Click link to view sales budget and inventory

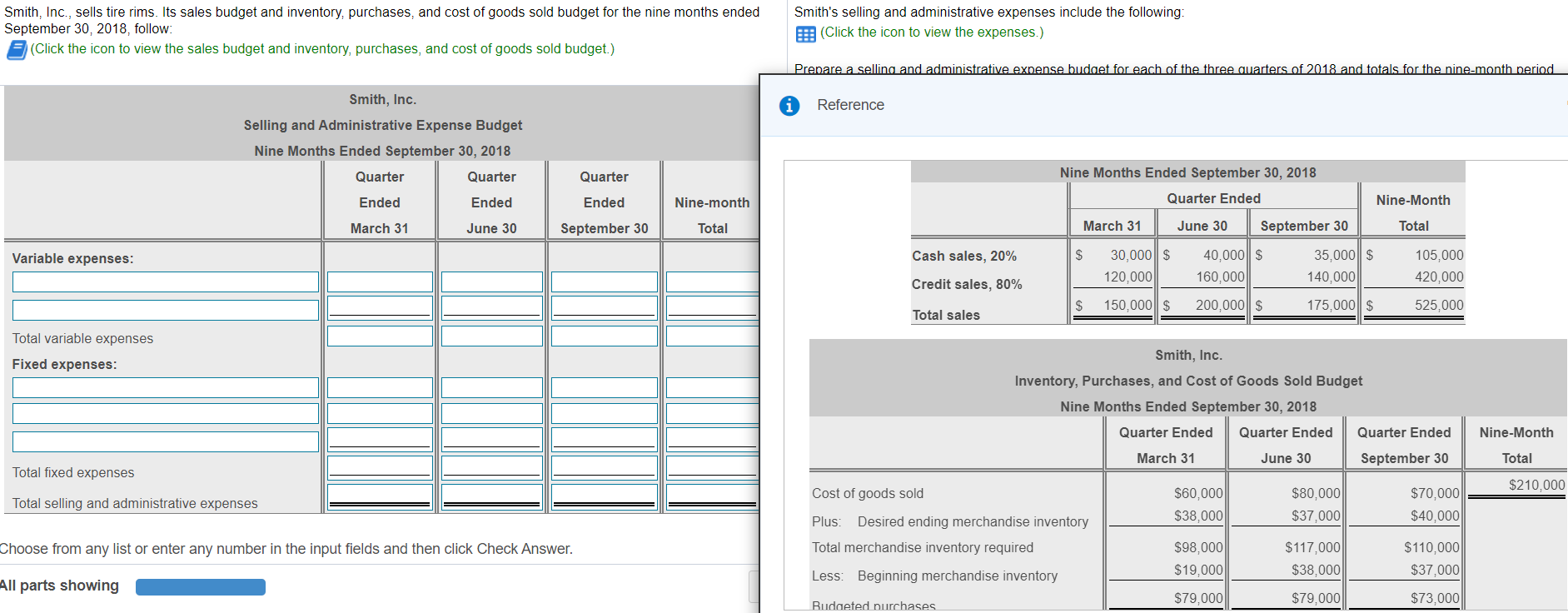(322, 48)
